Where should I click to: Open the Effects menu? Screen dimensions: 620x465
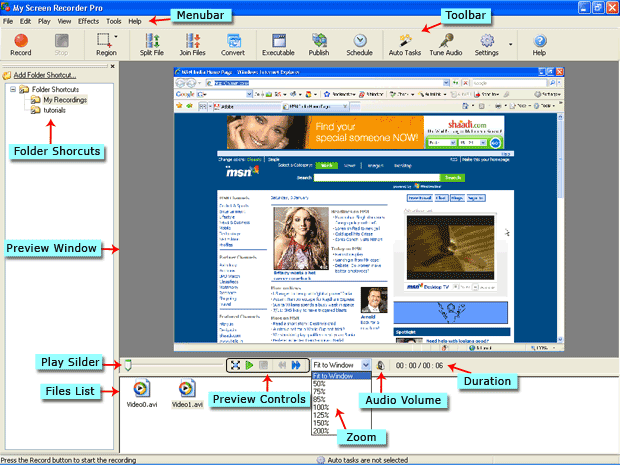[x=88, y=20]
